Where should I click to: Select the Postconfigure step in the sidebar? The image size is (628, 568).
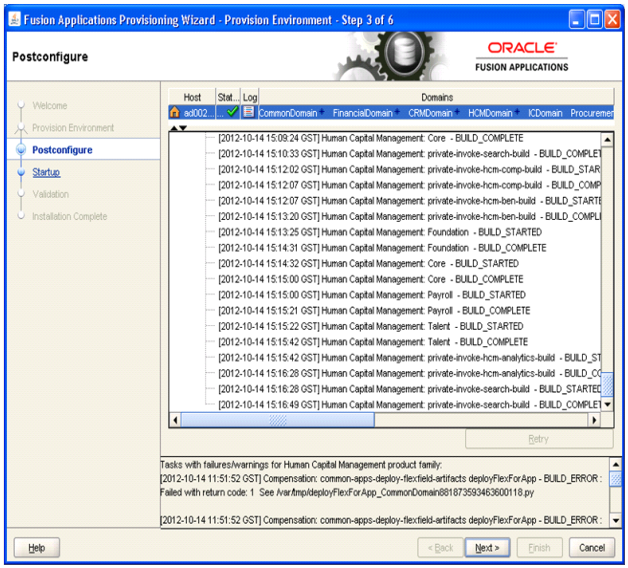pos(62,150)
